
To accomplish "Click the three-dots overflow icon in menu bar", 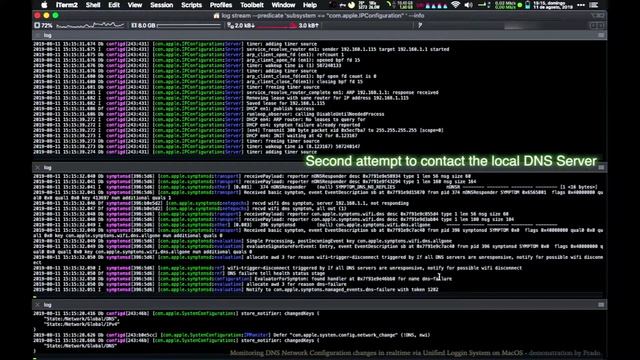I will pyautogui.click(x=581, y=5).
